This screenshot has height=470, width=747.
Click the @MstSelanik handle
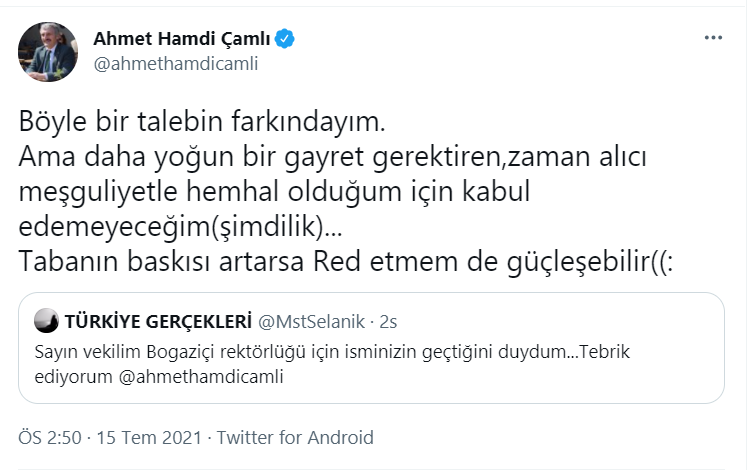click(308, 321)
